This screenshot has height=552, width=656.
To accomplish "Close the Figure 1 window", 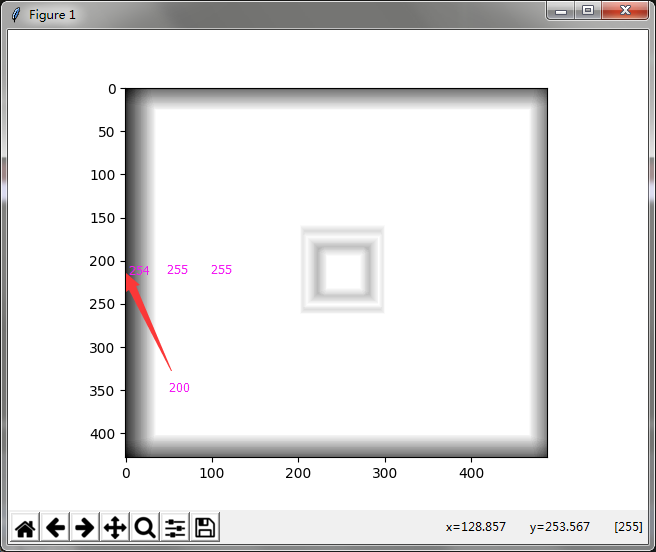I will click(x=625, y=10).
